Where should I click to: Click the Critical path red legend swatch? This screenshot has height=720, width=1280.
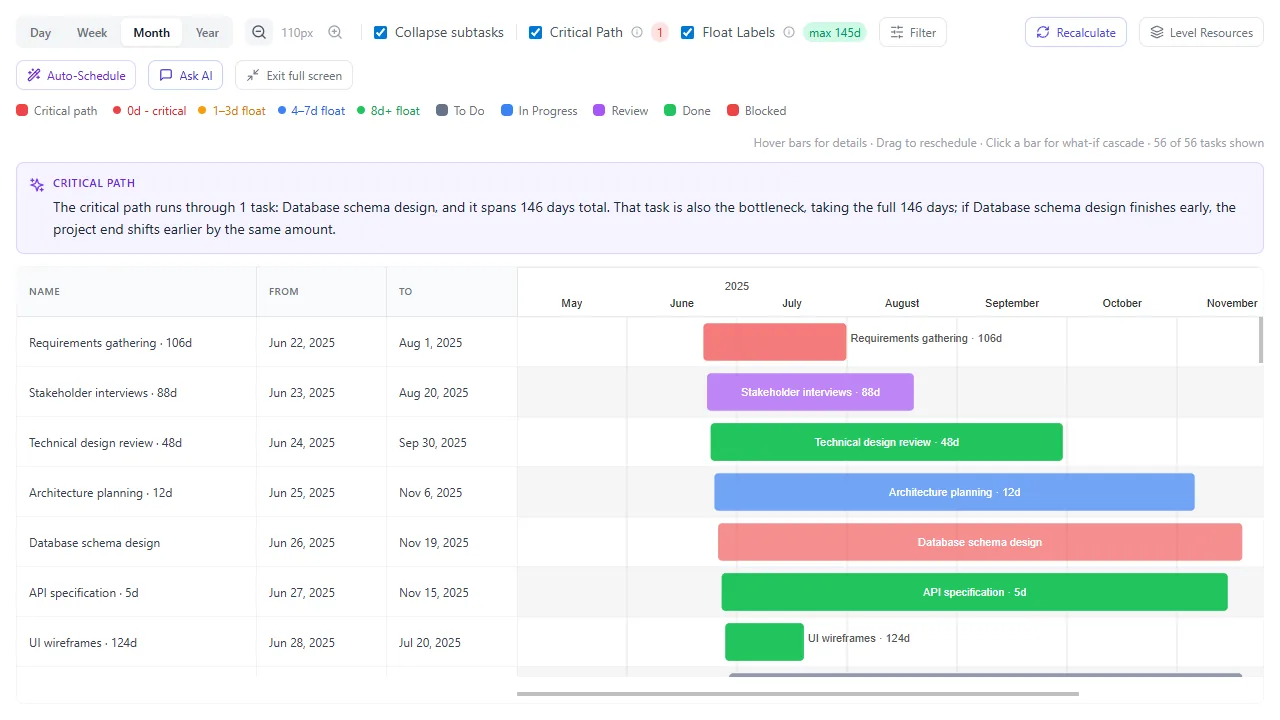(x=22, y=111)
